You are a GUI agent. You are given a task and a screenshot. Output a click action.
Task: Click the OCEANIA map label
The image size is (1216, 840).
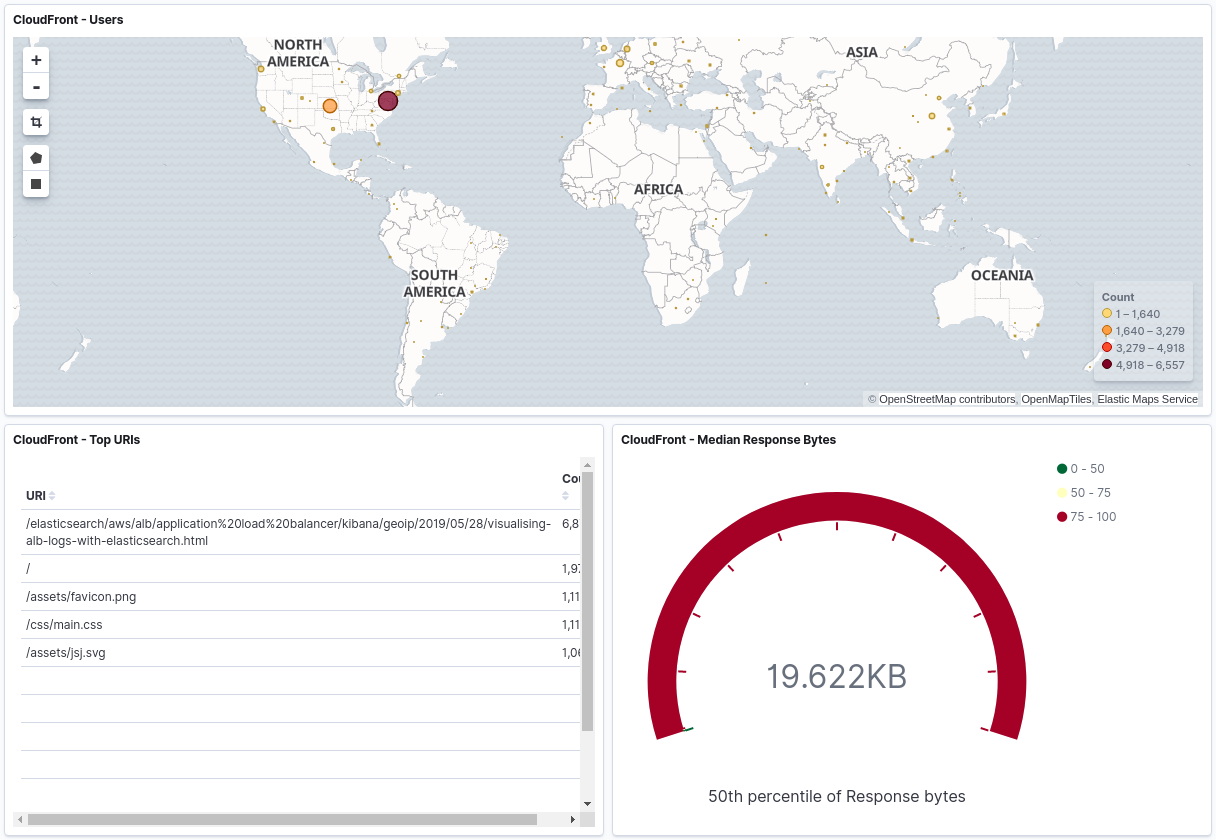point(1002,275)
